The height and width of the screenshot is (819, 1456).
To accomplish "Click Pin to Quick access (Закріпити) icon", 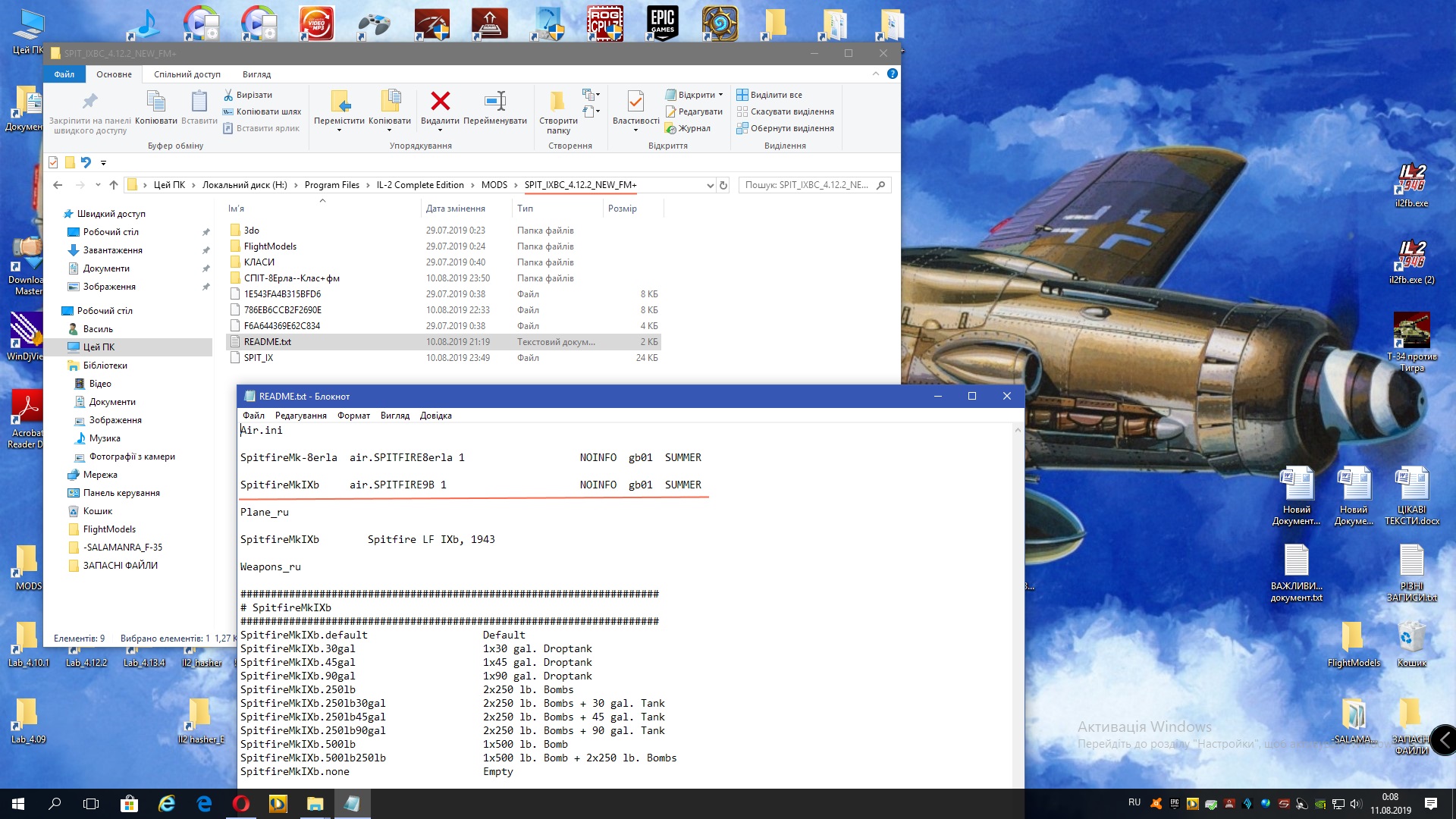I will 90,101.
